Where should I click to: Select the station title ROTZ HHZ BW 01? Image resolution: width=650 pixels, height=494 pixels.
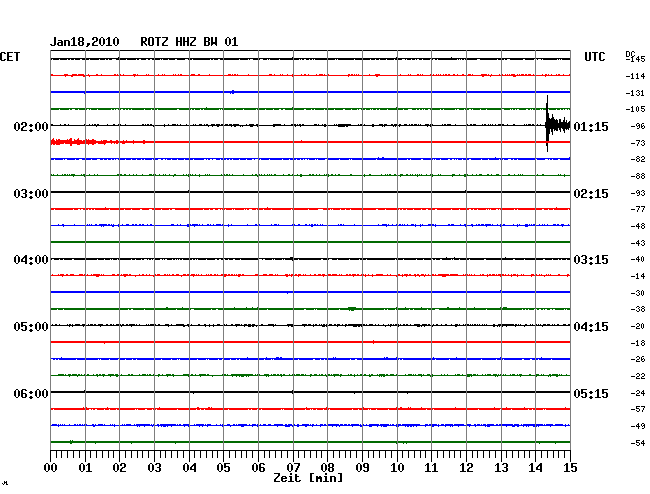click(189, 42)
